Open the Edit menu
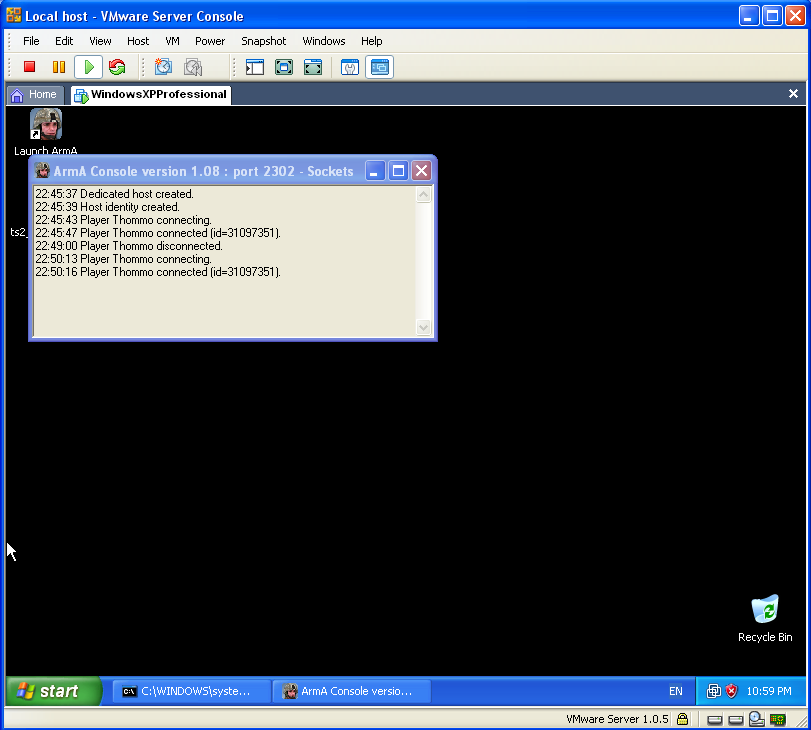Image resolution: width=811 pixels, height=730 pixels. tap(64, 41)
